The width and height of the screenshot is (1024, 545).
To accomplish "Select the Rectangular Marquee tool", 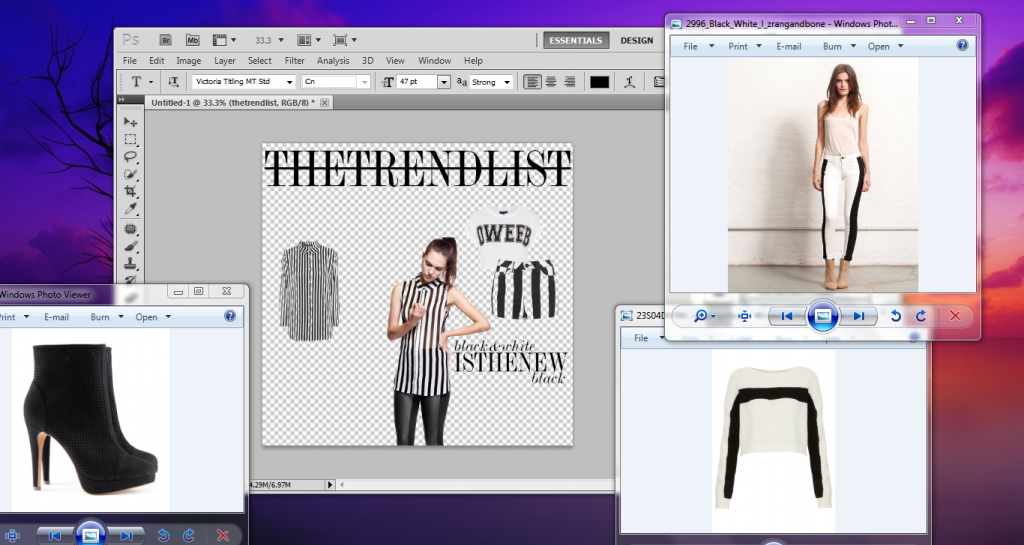I will point(131,140).
